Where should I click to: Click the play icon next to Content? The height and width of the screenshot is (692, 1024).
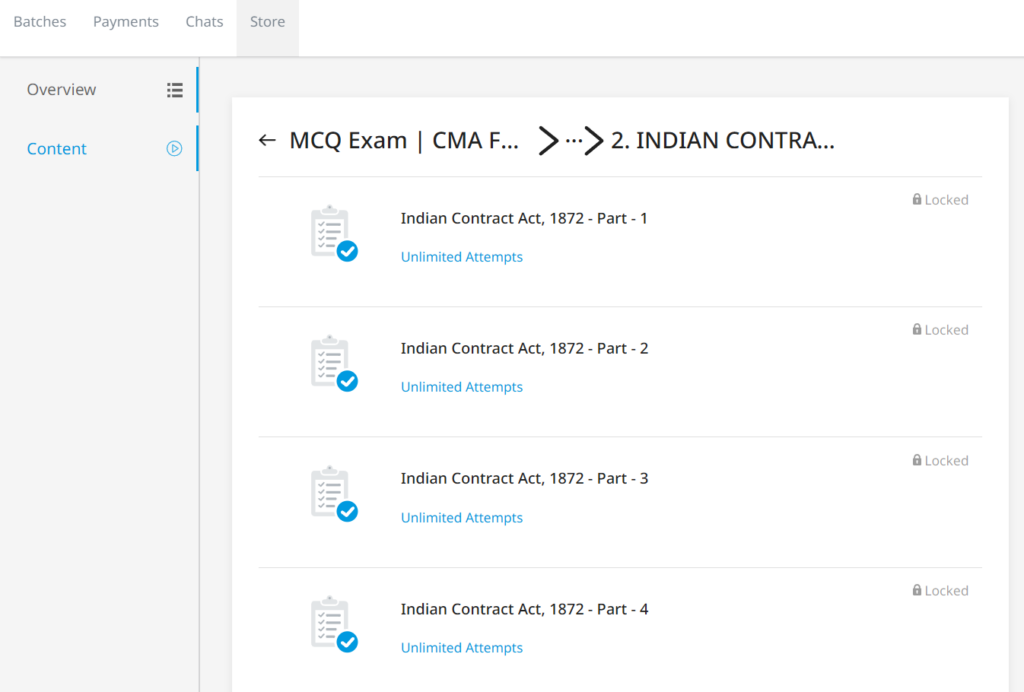tap(174, 149)
